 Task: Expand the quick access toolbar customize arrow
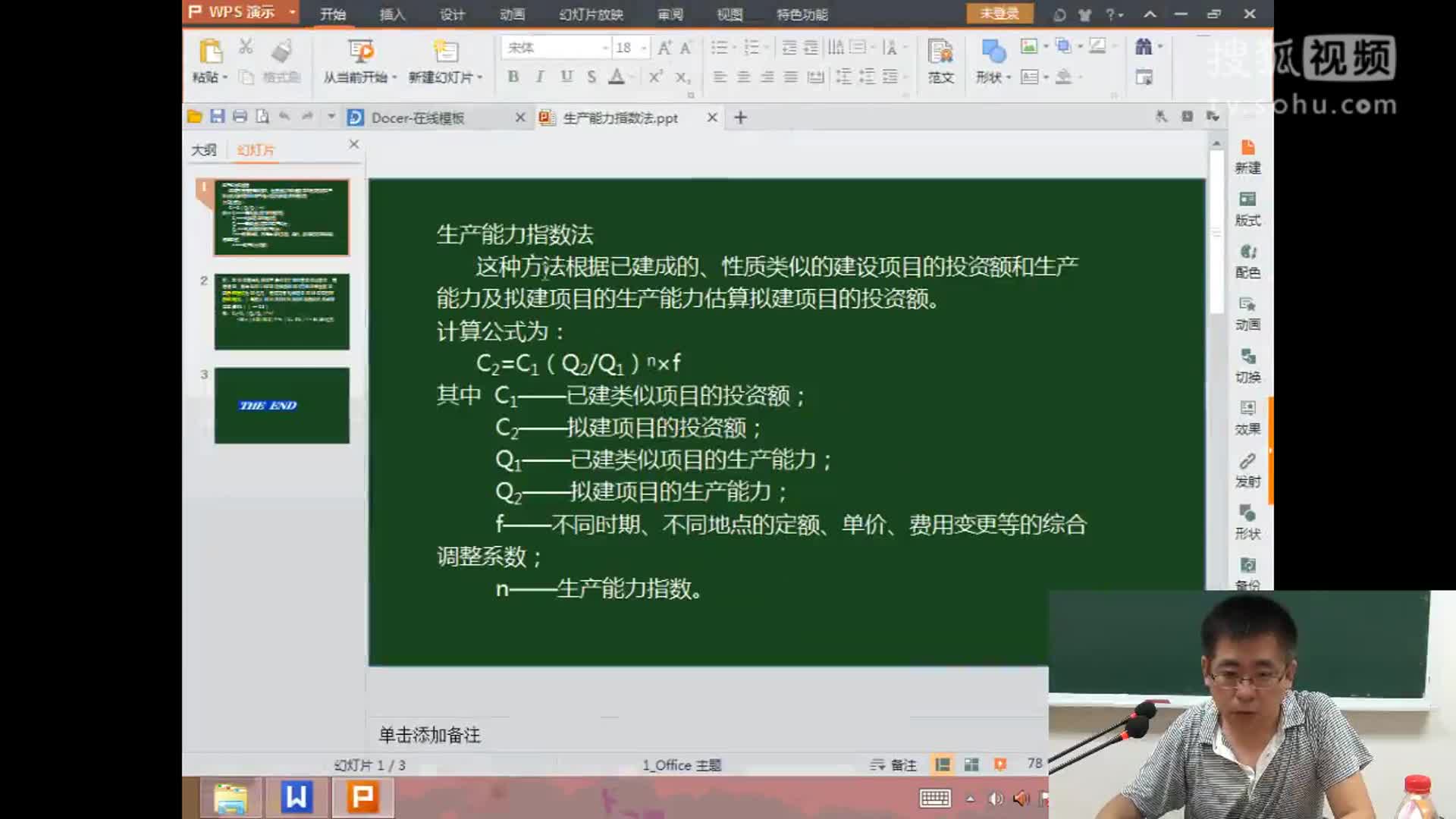[331, 117]
